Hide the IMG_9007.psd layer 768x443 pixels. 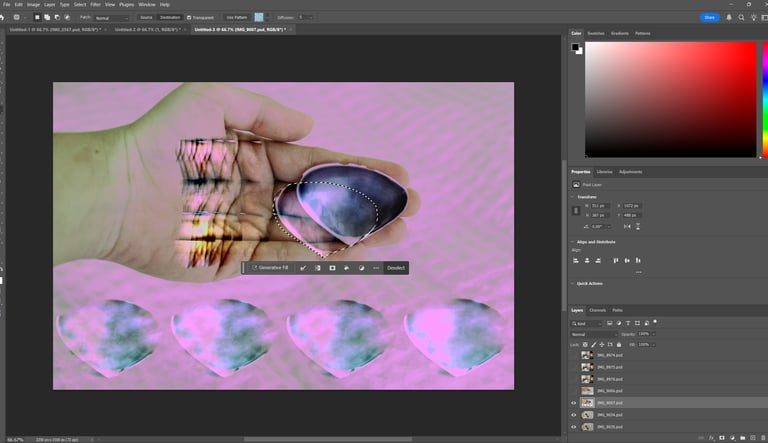[574, 402]
